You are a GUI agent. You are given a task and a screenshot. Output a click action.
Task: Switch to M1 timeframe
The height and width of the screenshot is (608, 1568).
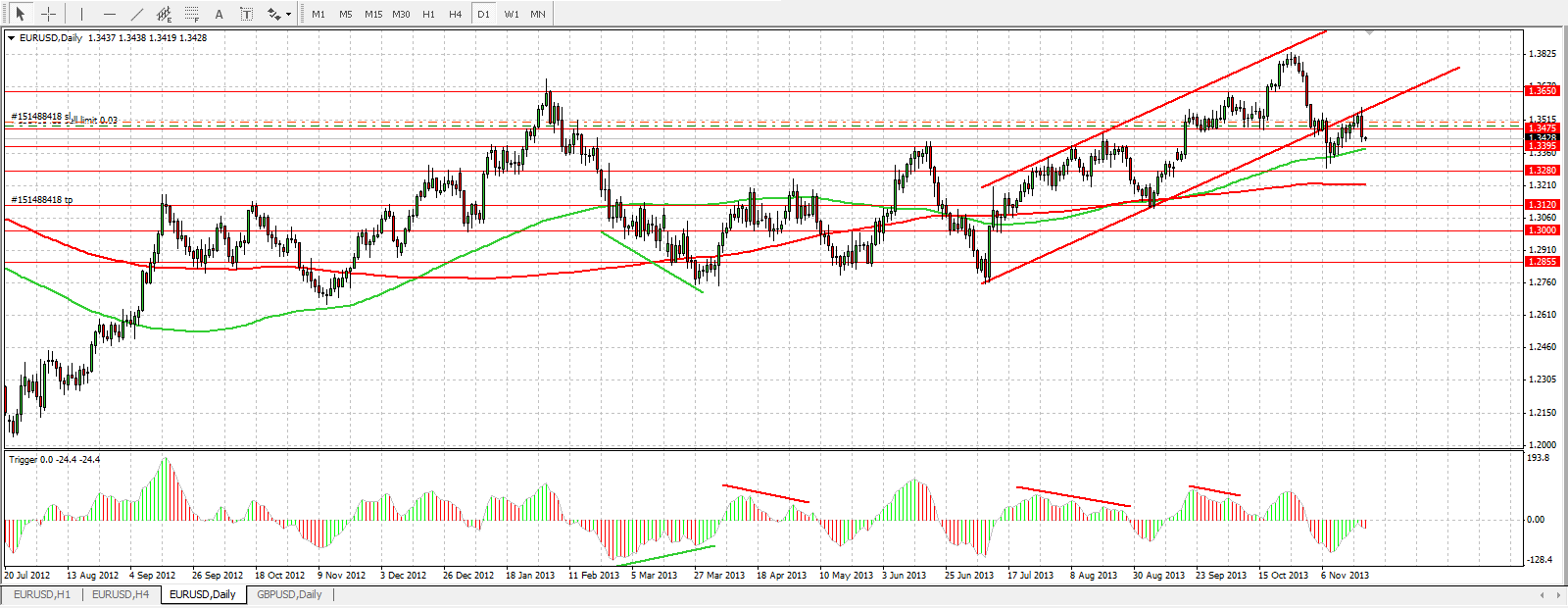pyautogui.click(x=318, y=15)
